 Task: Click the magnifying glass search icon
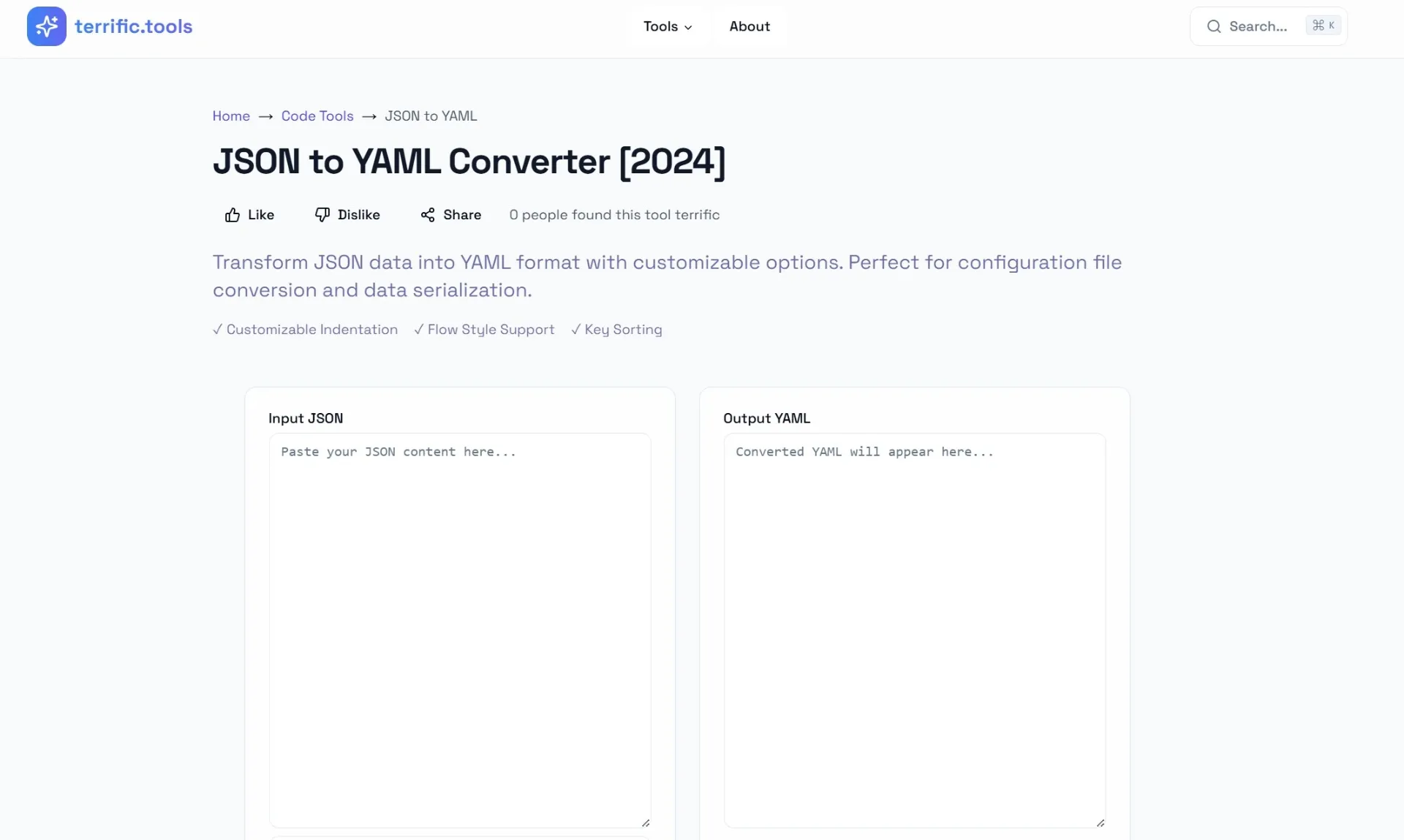(x=1214, y=26)
